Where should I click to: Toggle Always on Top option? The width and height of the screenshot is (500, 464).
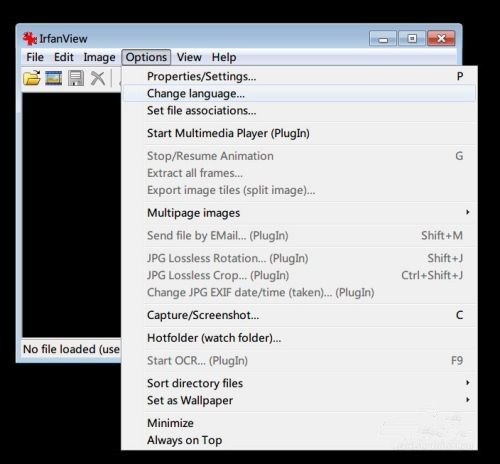click(299, 440)
